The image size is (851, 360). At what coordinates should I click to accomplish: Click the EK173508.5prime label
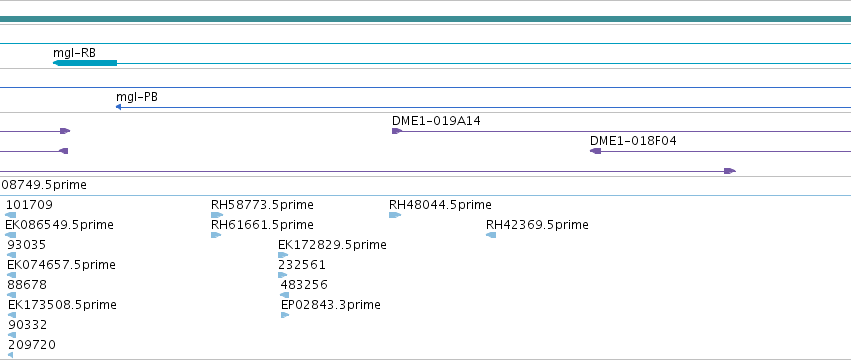(62, 305)
